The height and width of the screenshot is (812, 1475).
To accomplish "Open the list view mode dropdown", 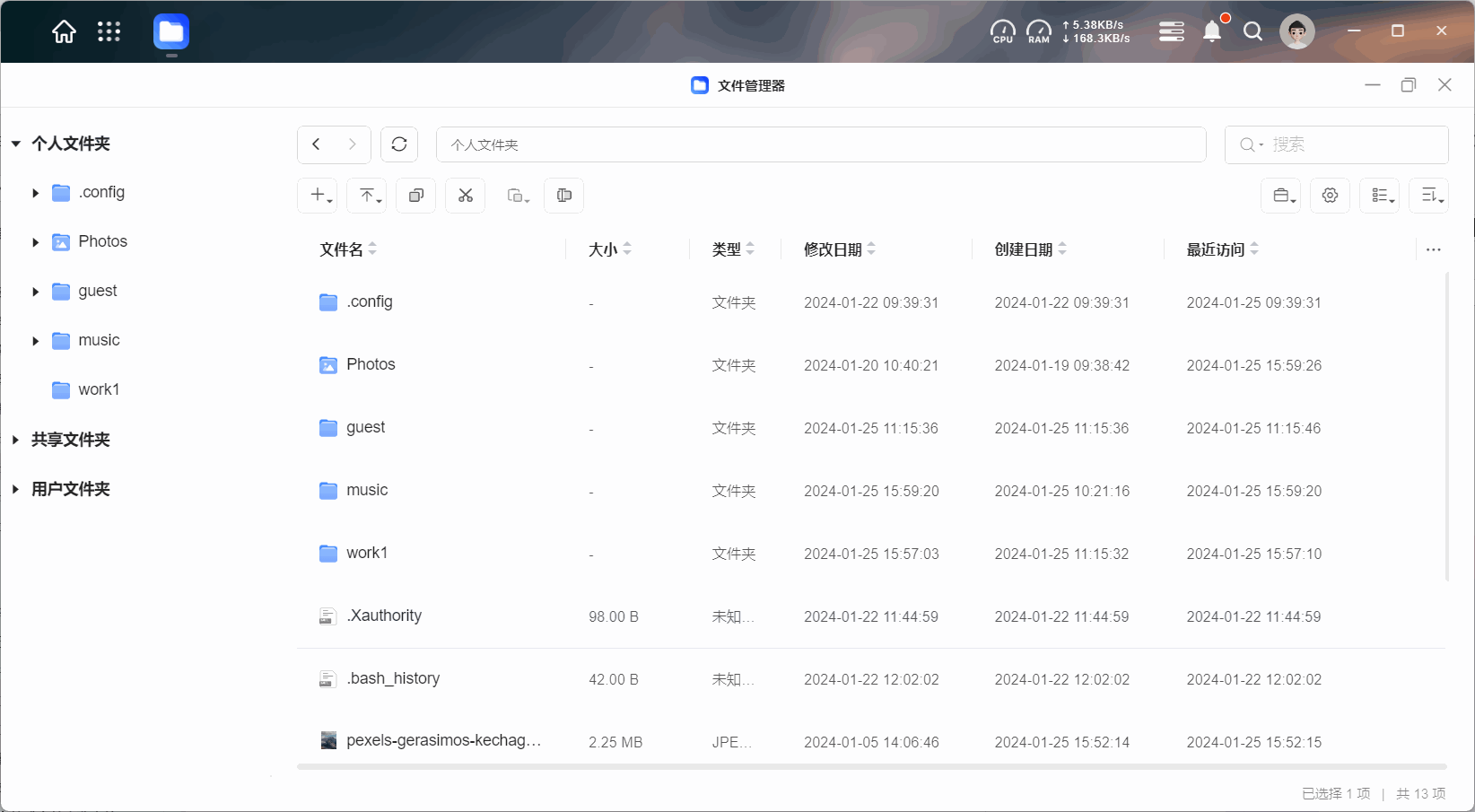I will 1380,196.
